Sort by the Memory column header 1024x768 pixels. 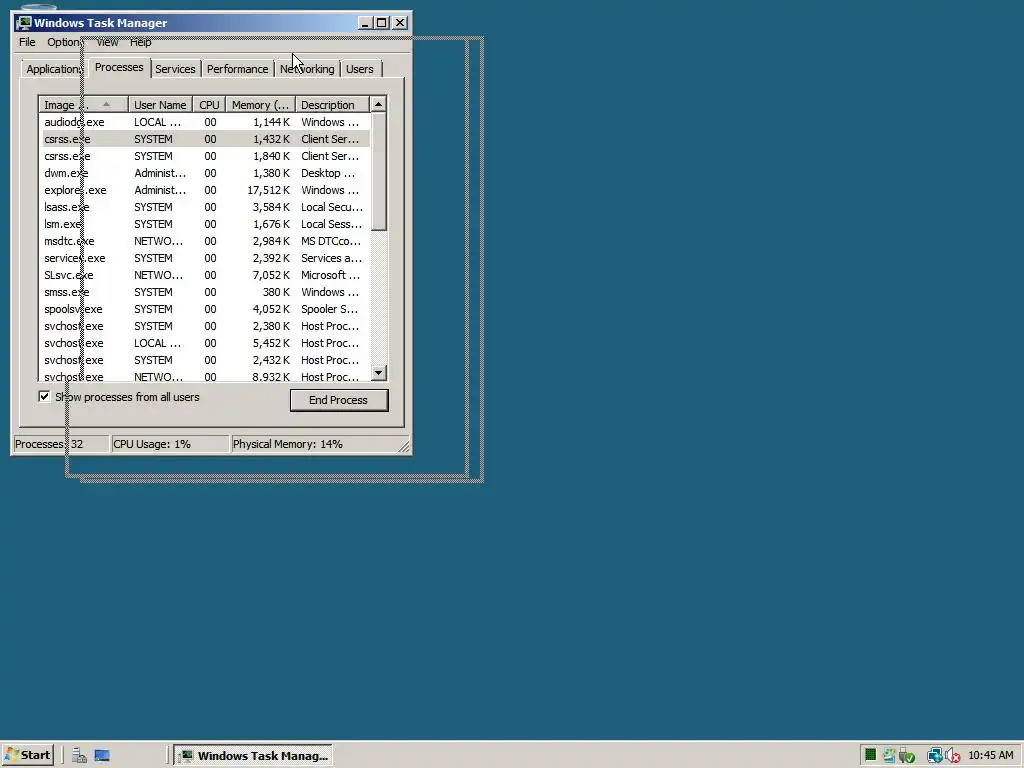coord(261,104)
